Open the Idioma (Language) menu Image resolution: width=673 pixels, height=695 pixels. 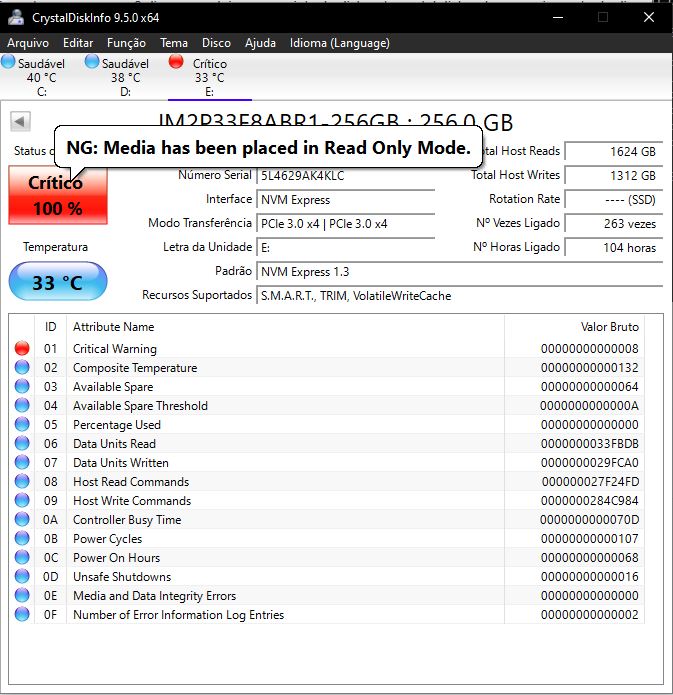tap(340, 43)
